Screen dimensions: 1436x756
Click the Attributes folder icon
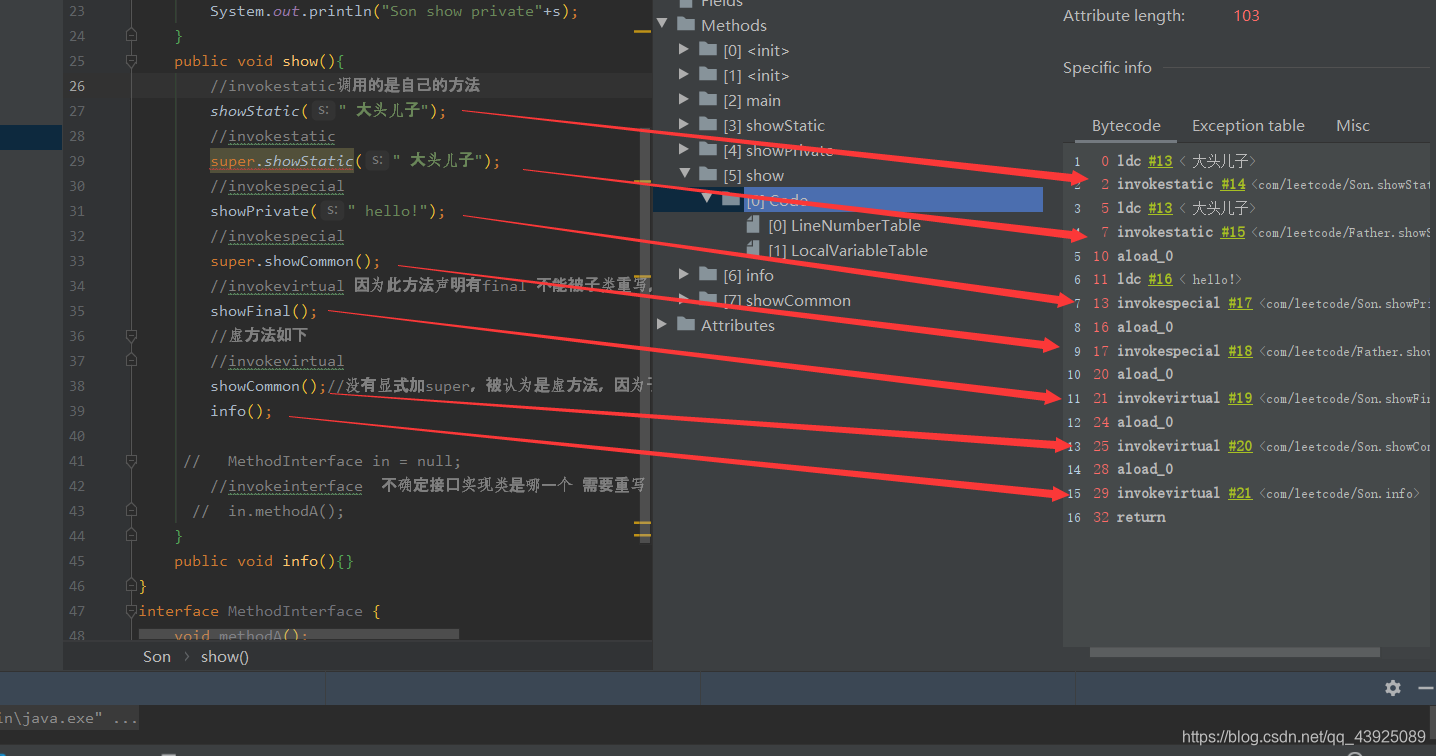point(685,325)
